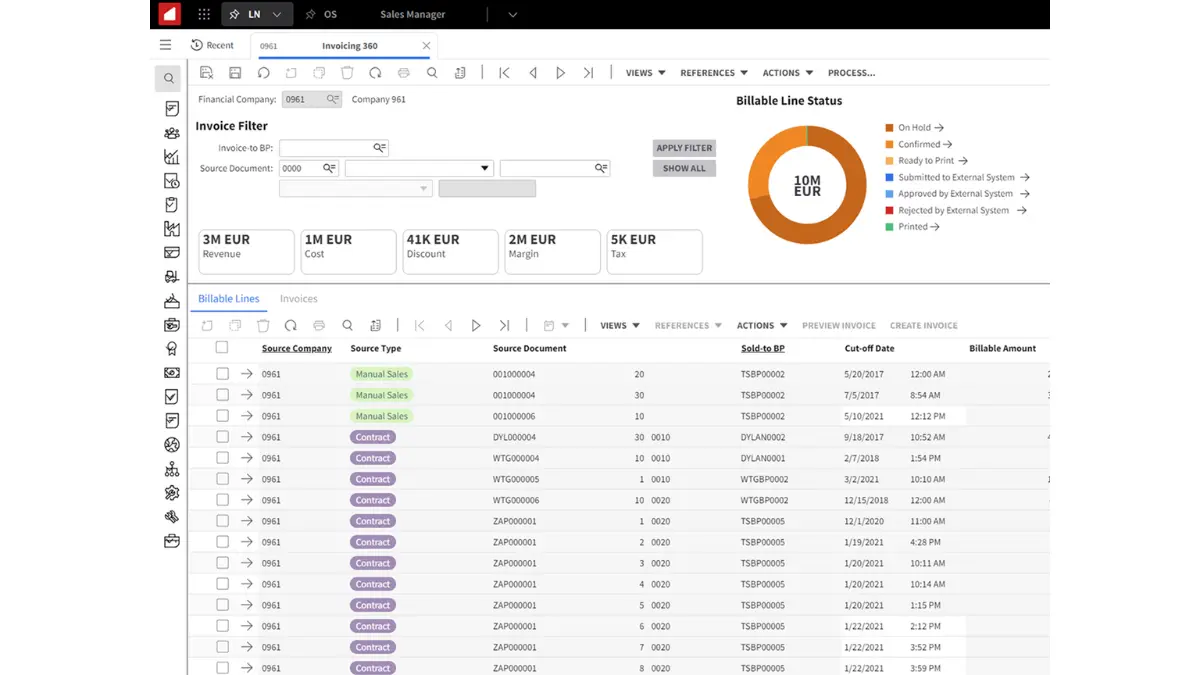Select the checkbox for row WTG000006
The width and height of the screenshot is (1200, 675).
click(x=222, y=500)
